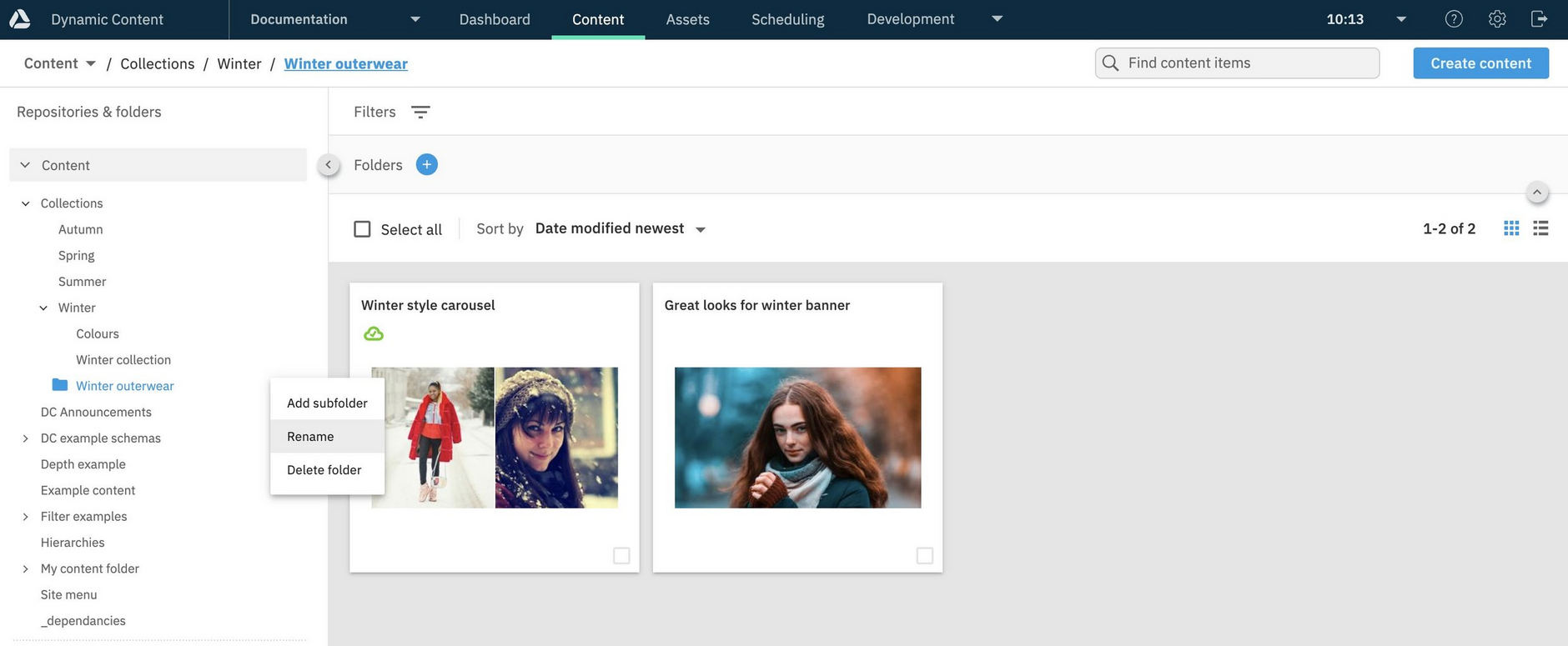Click the published cloud icon on carousel card
The height and width of the screenshot is (646, 1568).
coord(374,334)
